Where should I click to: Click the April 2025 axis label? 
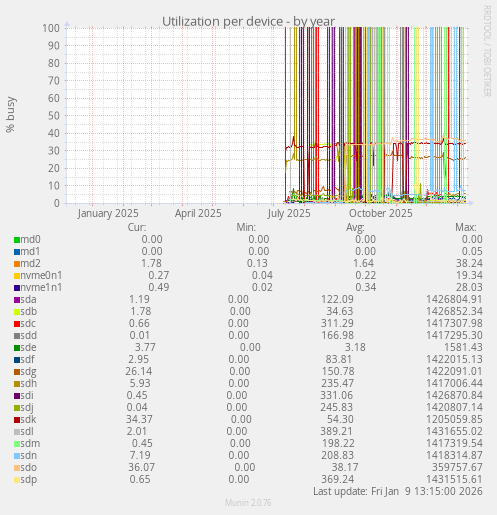(x=198, y=213)
